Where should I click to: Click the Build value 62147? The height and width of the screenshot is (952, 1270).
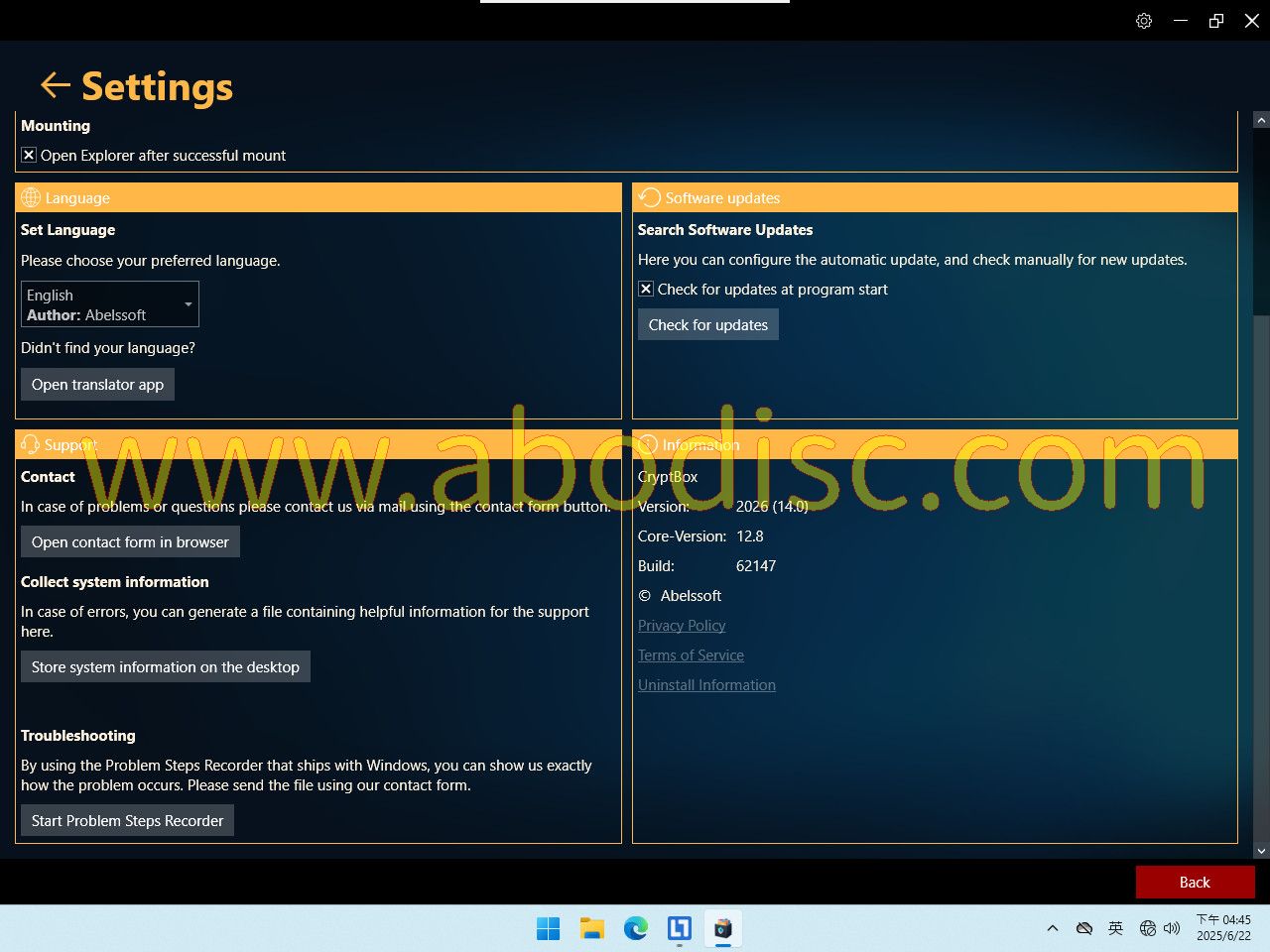tap(756, 565)
